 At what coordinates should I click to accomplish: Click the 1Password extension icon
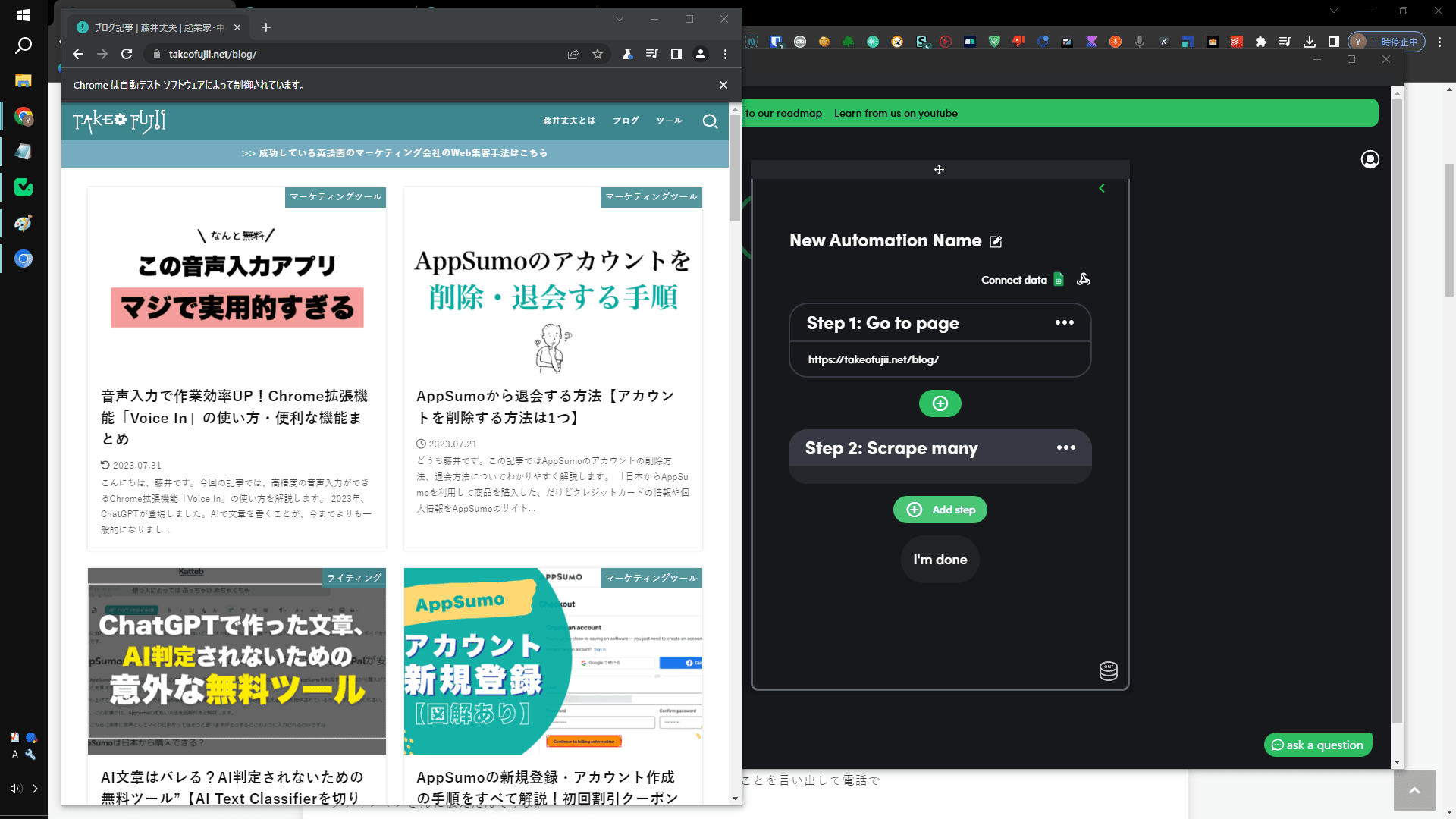tap(775, 42)
